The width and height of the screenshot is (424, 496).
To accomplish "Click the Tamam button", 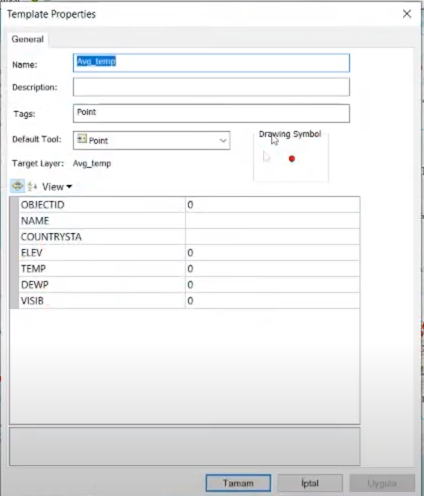I will 238,483.
